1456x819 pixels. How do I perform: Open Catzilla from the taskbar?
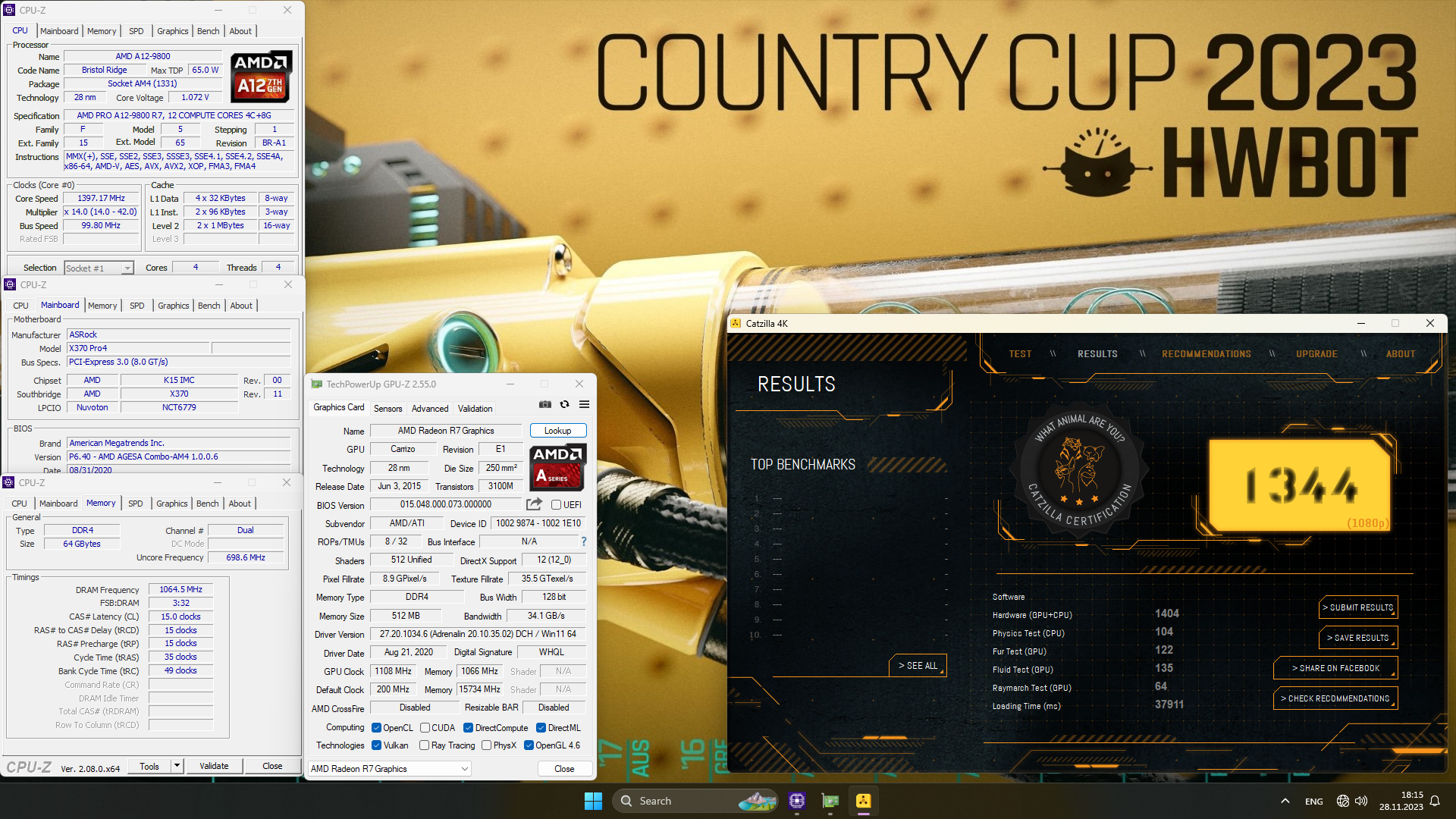pyautogui.click(x=864, y=801)
